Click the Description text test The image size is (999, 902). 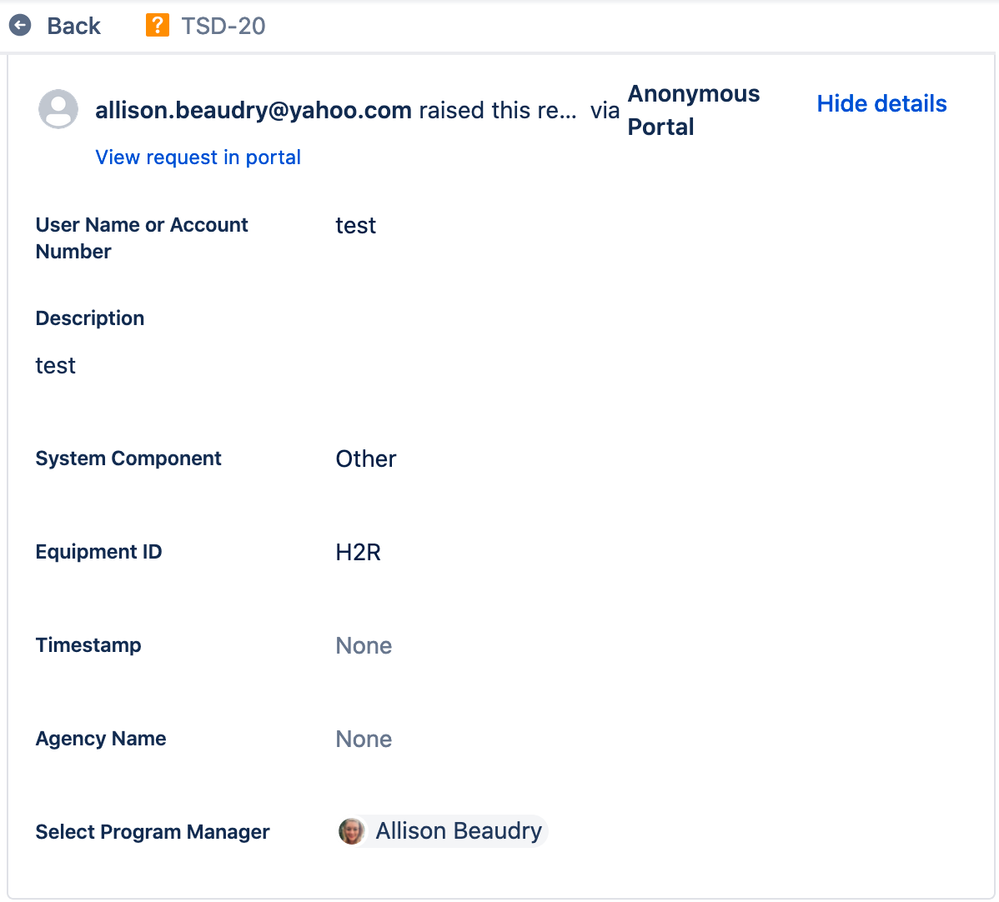coord(55,366)
